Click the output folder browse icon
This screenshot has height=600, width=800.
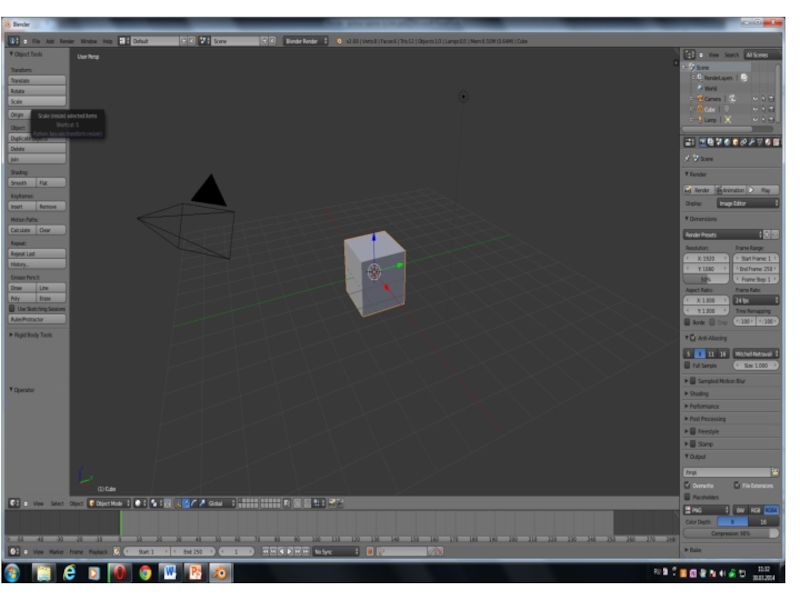pyautogui.click(x=775, y=472)
